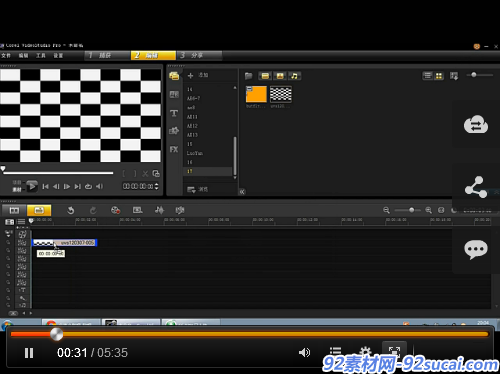Open the FX filter library
500x374 pixels.
(x=174, y=149)
